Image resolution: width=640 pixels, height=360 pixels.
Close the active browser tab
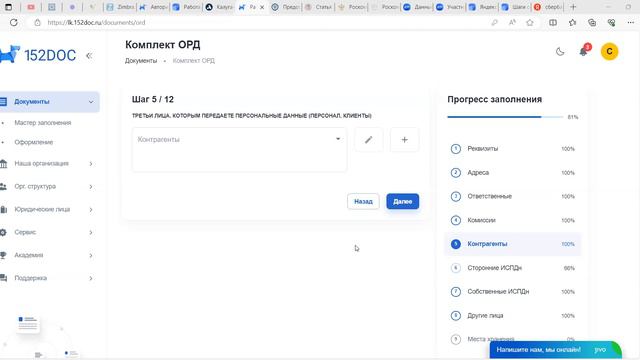click(262, 7)
